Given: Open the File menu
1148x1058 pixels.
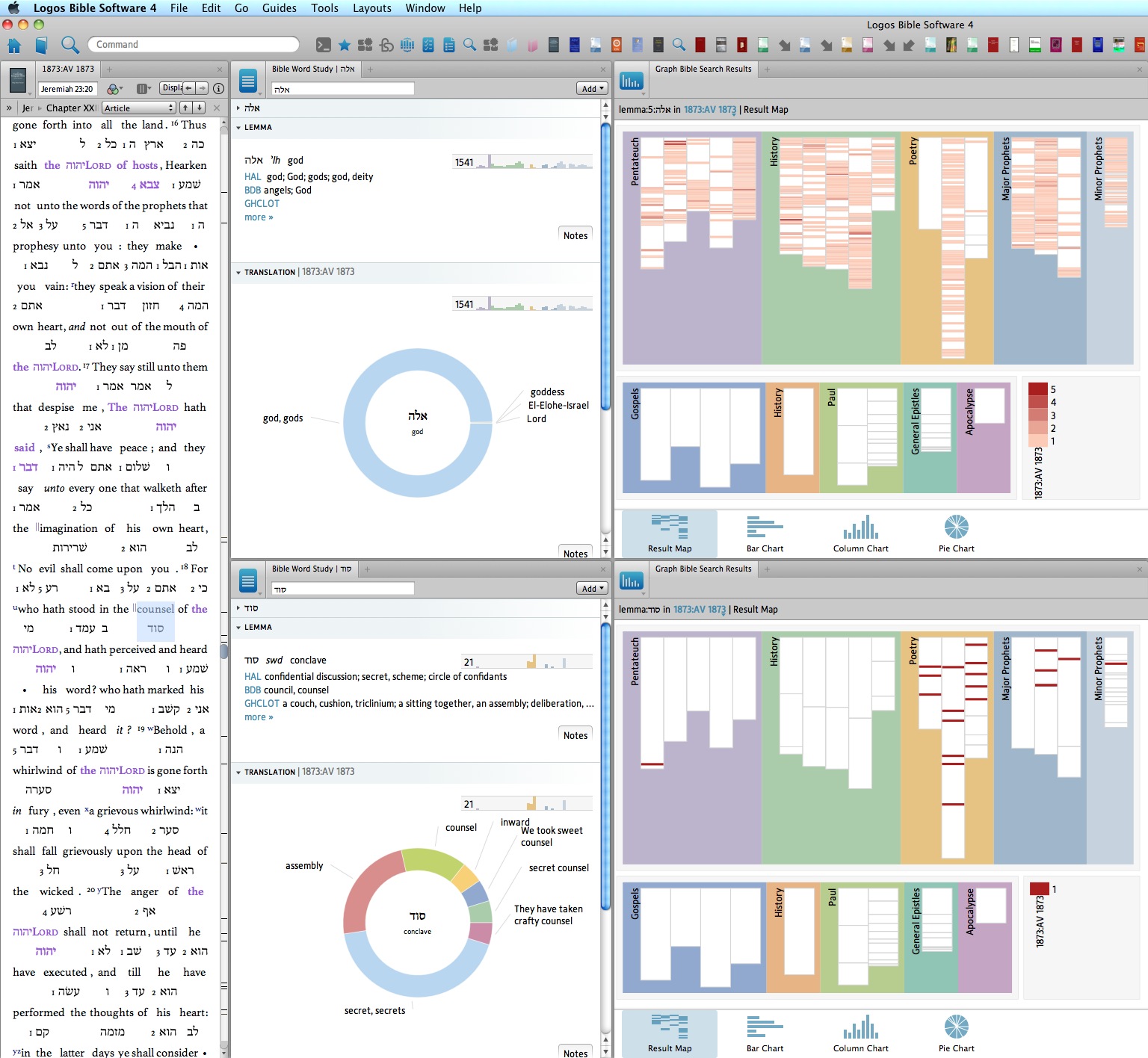Looking at the screenshot, I should click(179, 8).
